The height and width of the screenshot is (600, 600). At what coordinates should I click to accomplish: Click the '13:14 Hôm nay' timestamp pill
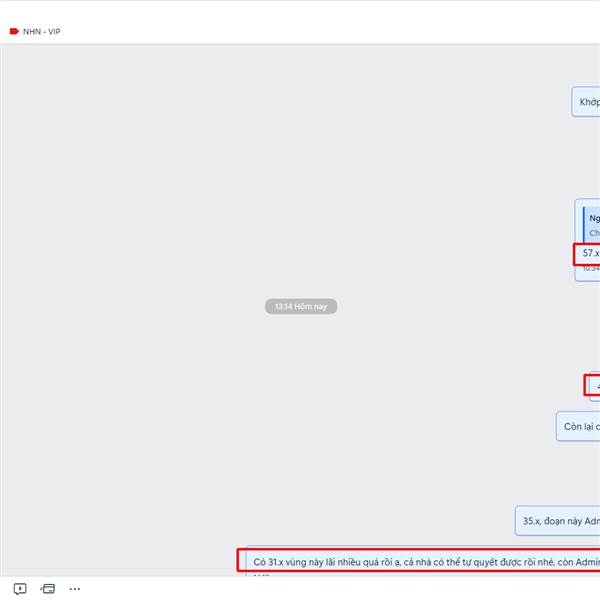301,307
